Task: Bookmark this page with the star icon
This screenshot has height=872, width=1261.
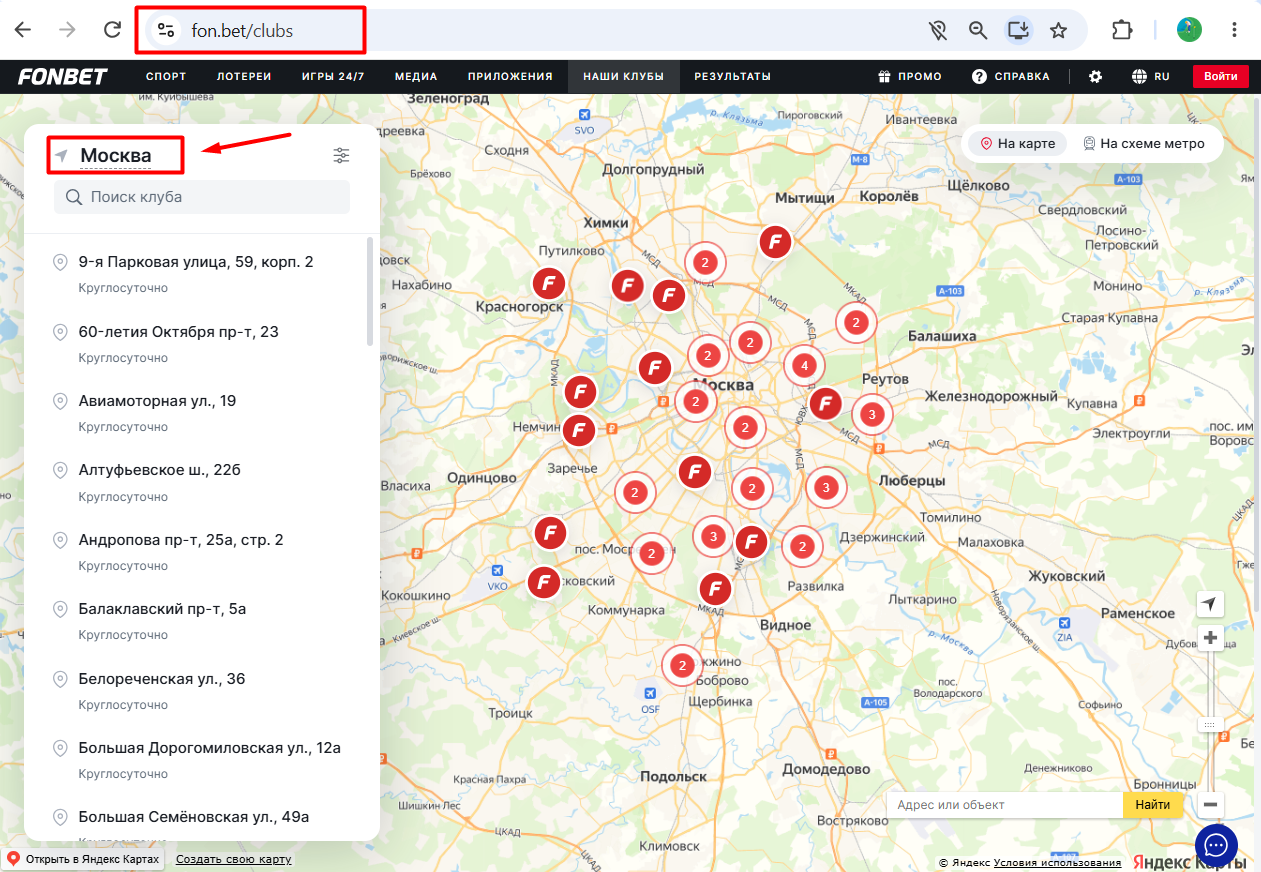Action: coord(1058,31)
